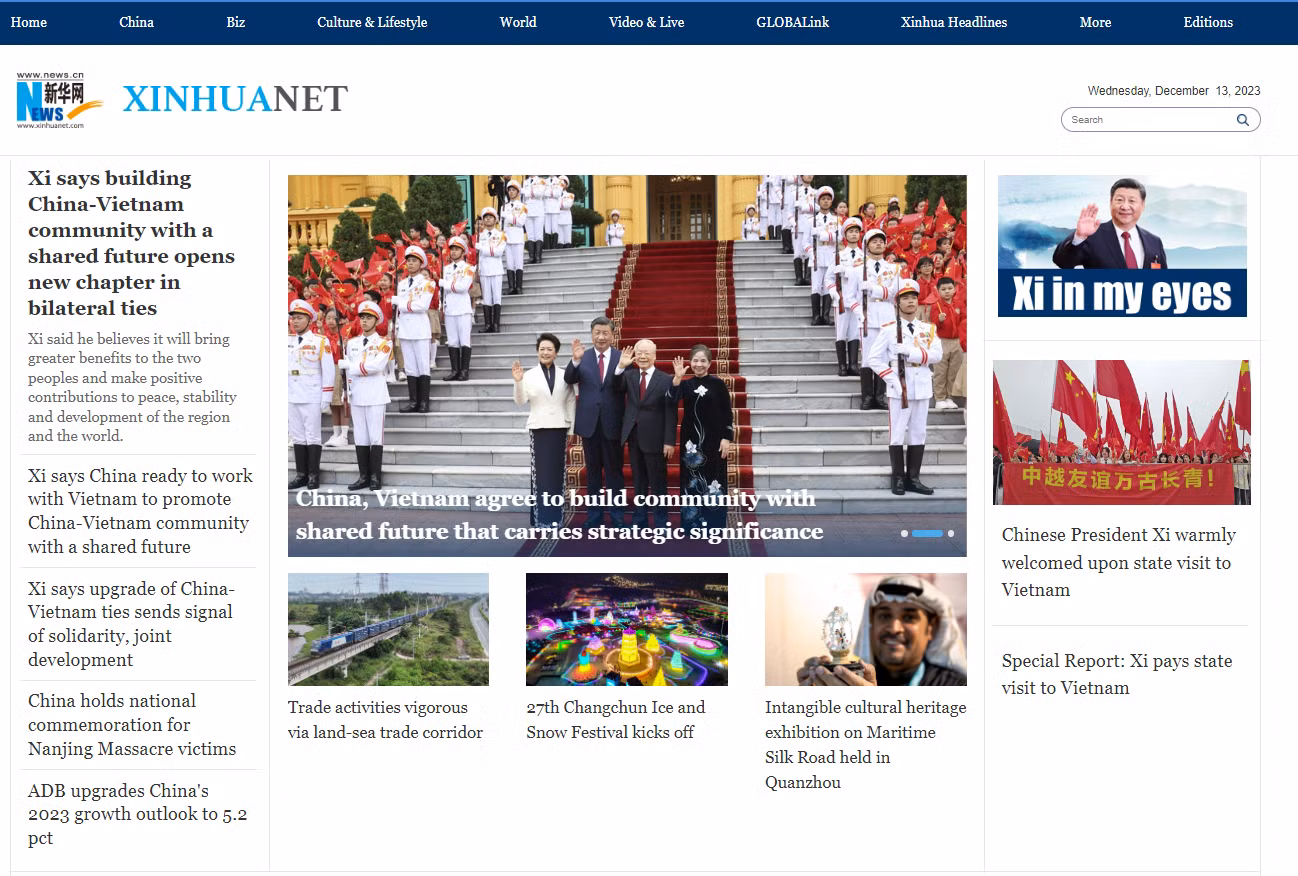Open 'upgrade of China-Vietnam ties sends signal' article
This screenshot has width=1298, height=876.
click(131, 624)
